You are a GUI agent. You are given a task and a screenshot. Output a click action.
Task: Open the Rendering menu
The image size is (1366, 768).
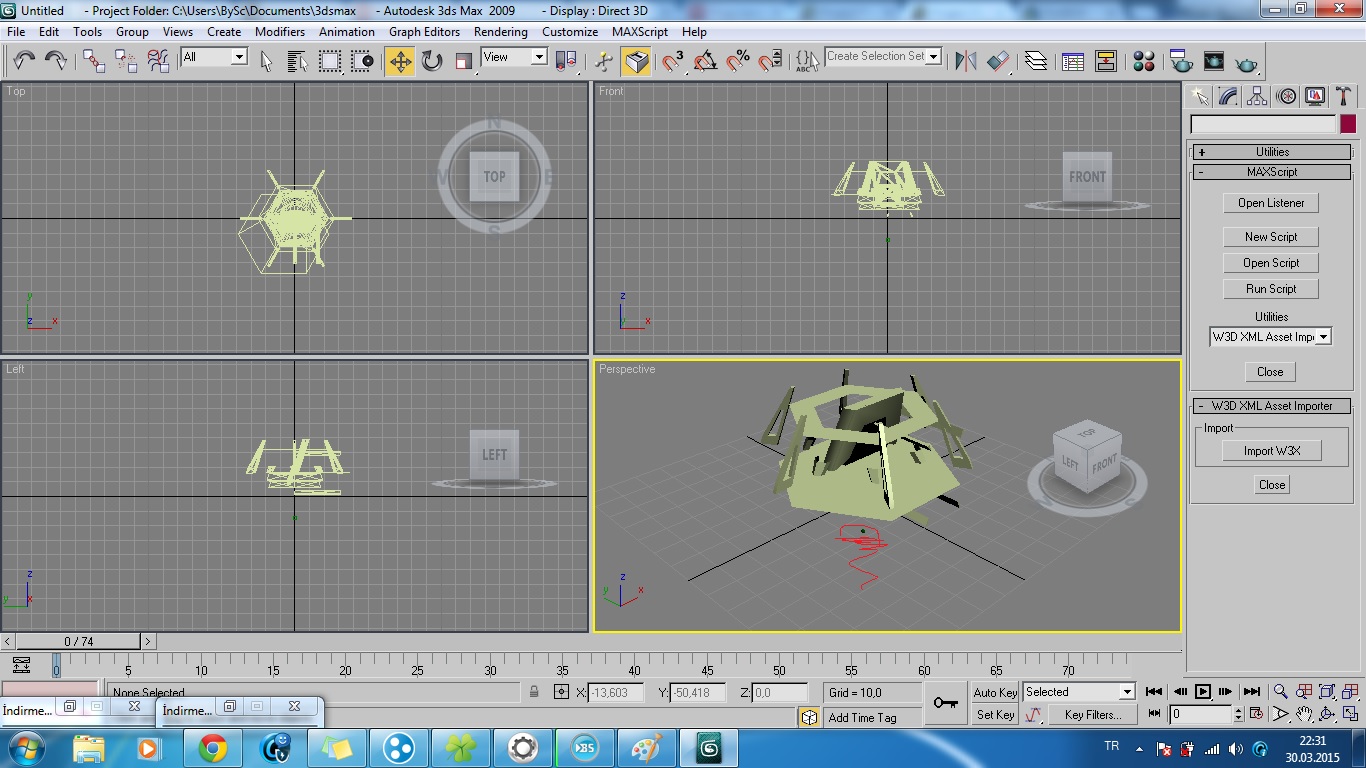click(500, 32)
